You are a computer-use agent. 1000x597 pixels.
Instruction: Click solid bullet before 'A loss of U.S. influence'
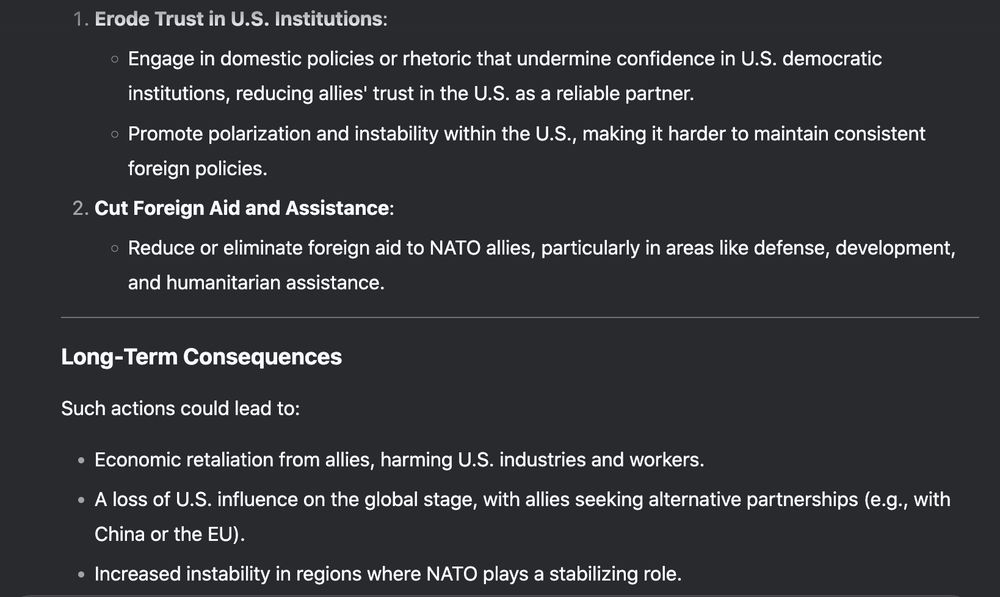coord(81,500)
